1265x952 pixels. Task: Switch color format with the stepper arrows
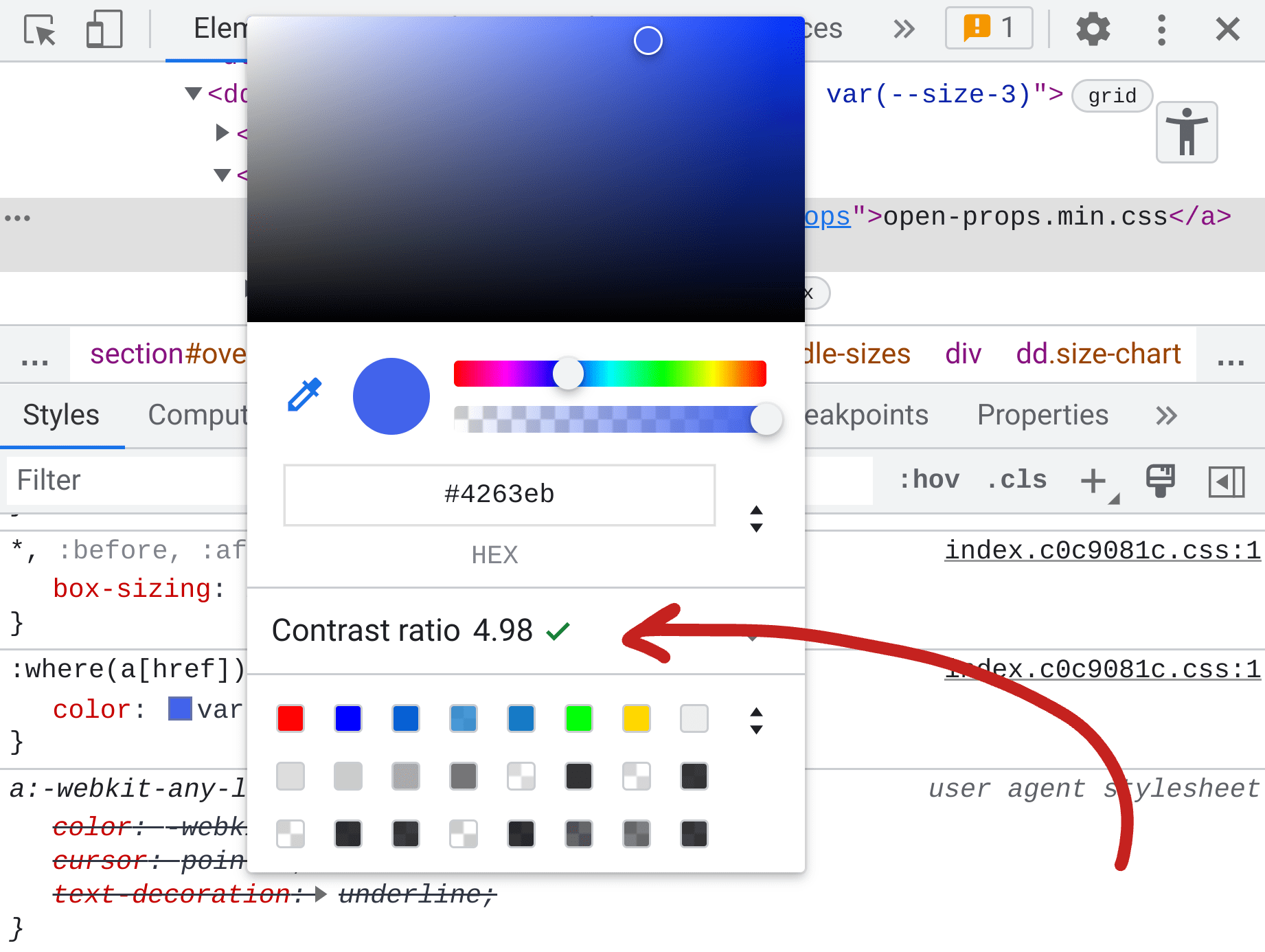[x=755, y=519]
